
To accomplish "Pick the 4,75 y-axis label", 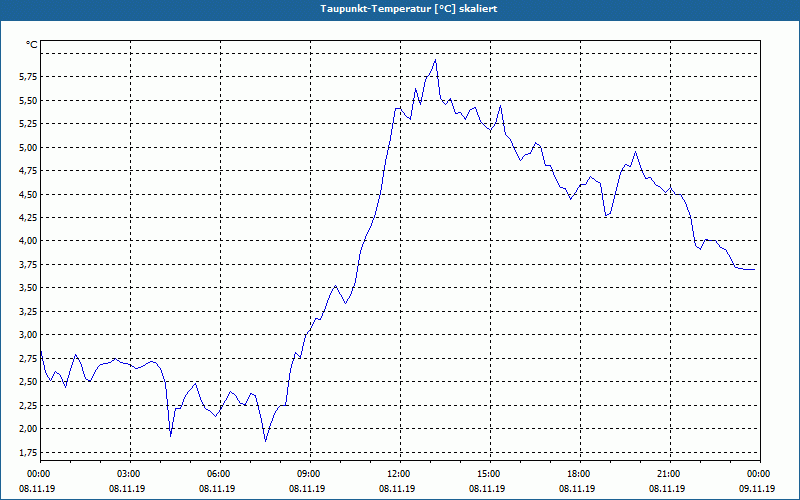I will 29,171.
